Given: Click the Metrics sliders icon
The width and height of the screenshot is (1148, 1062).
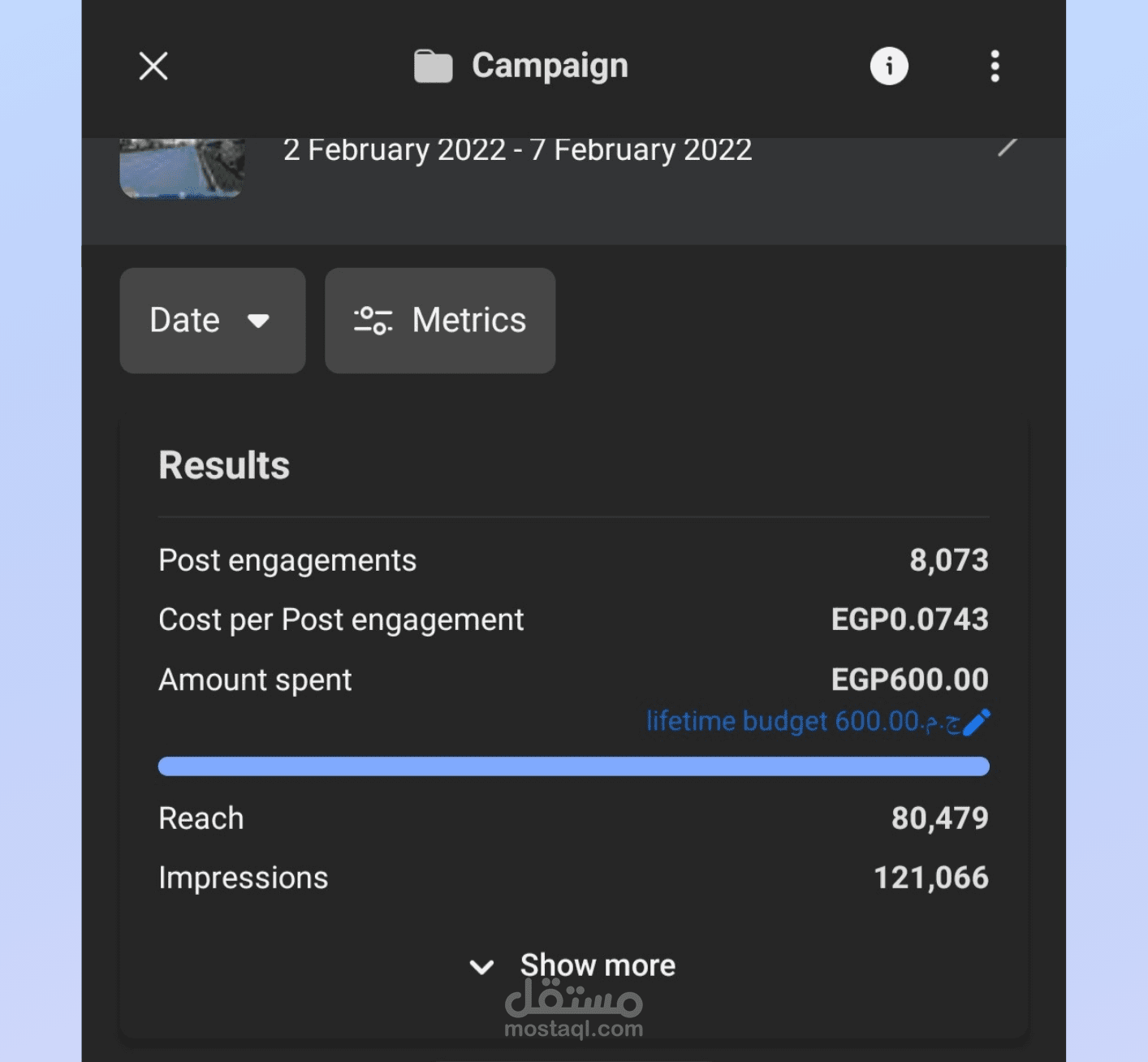Looking at the screenshot, I should (373, 321).
